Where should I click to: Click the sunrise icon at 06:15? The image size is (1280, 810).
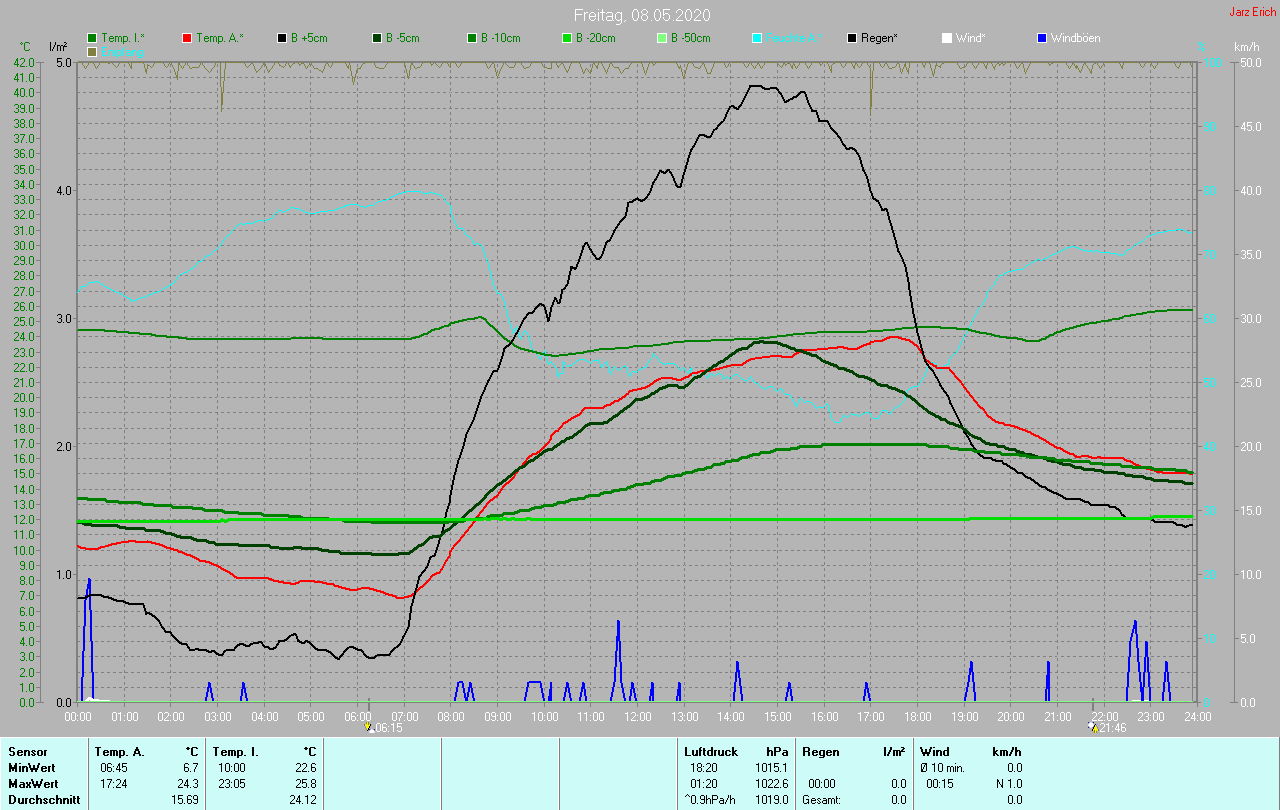(368, 727)
